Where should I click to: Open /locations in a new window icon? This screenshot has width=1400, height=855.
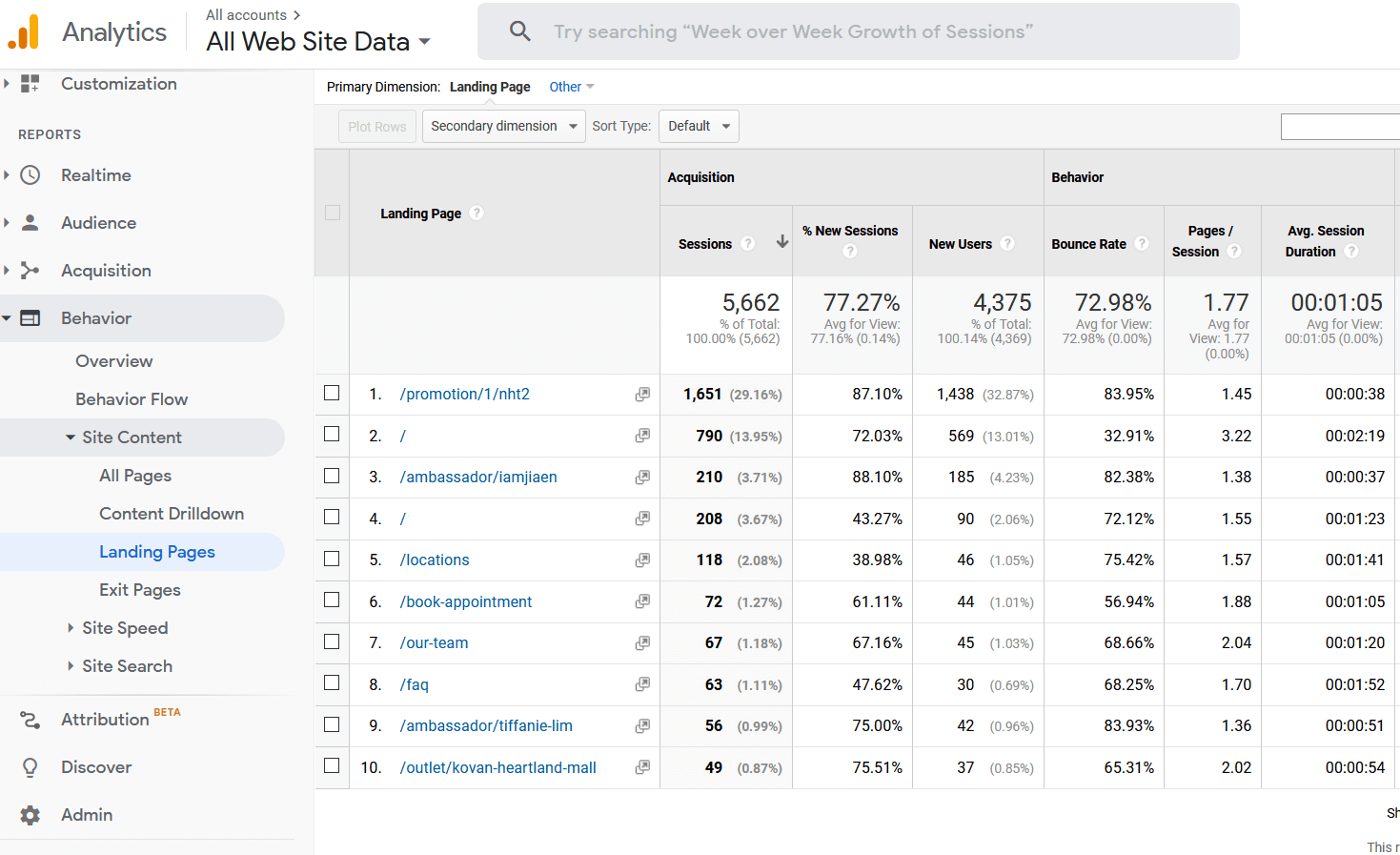click(642, 560)
